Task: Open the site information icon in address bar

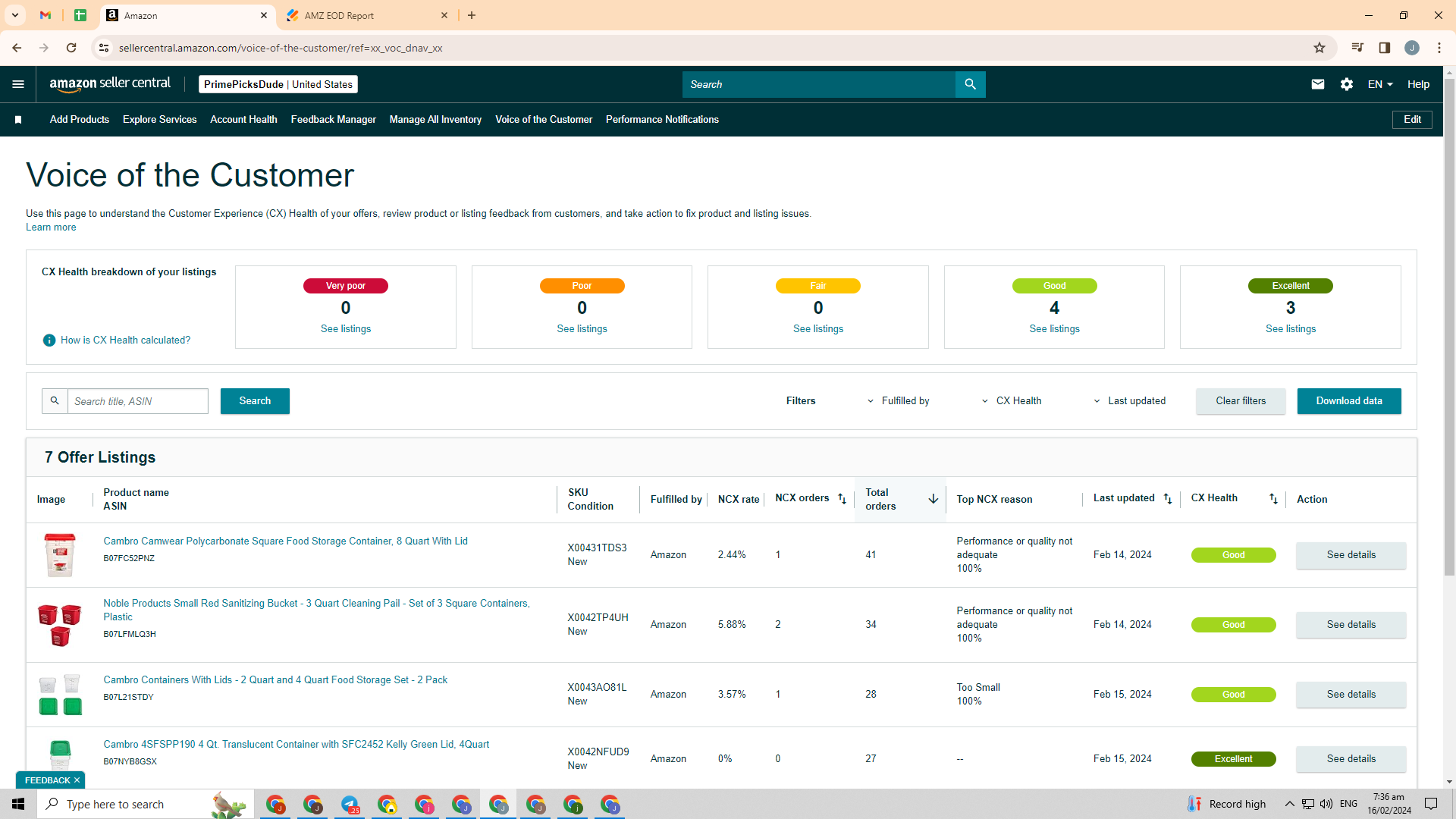Action: 104,48
